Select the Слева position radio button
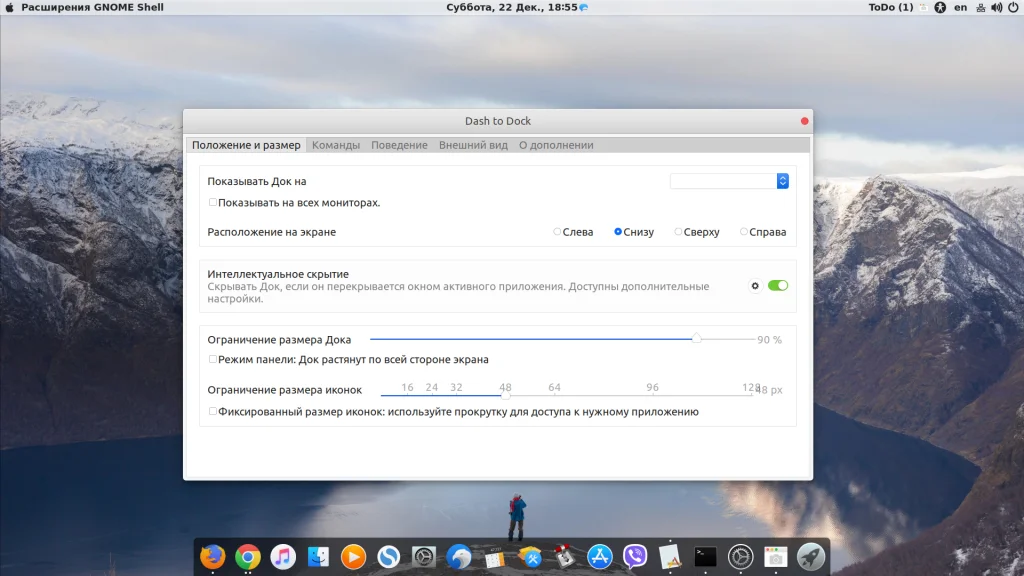The image size is (1024, 576). [x=556, y=232]
